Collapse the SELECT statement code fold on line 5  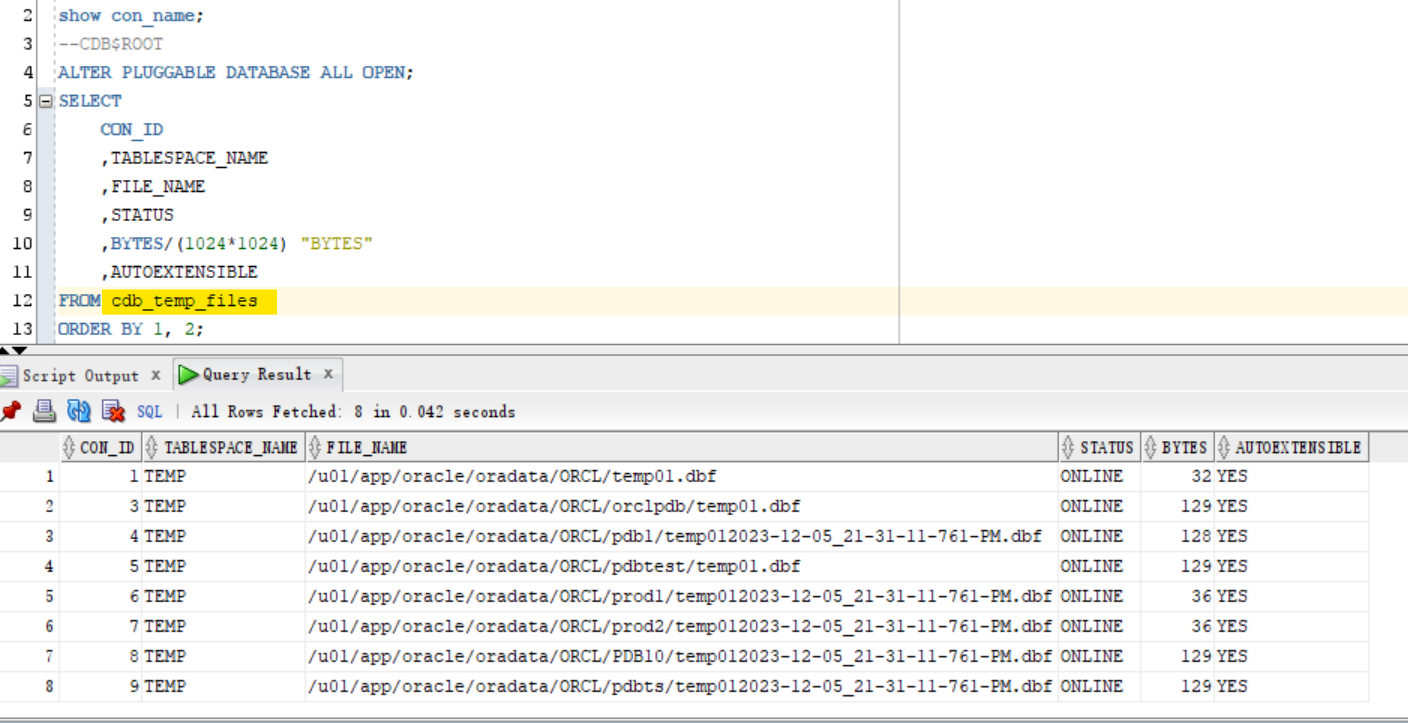[45, 101]
